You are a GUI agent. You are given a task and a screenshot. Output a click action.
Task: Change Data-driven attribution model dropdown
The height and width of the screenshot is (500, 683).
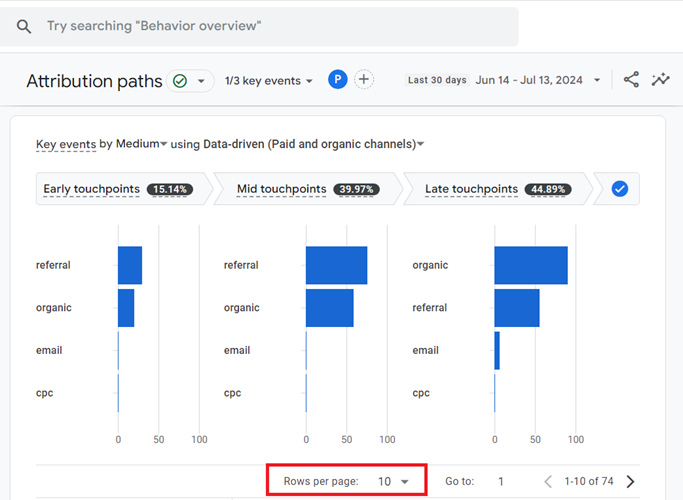tap(314, 144)
